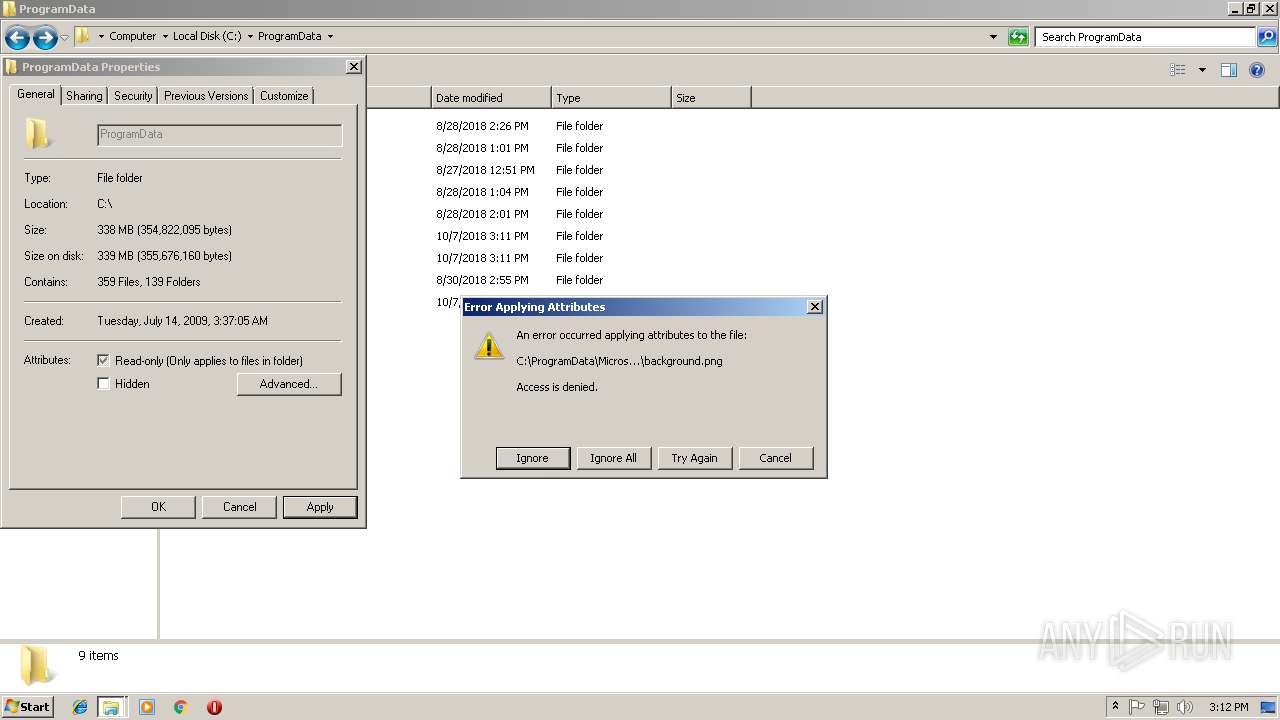Toggle the Hidden checkbox

(103, 383)
